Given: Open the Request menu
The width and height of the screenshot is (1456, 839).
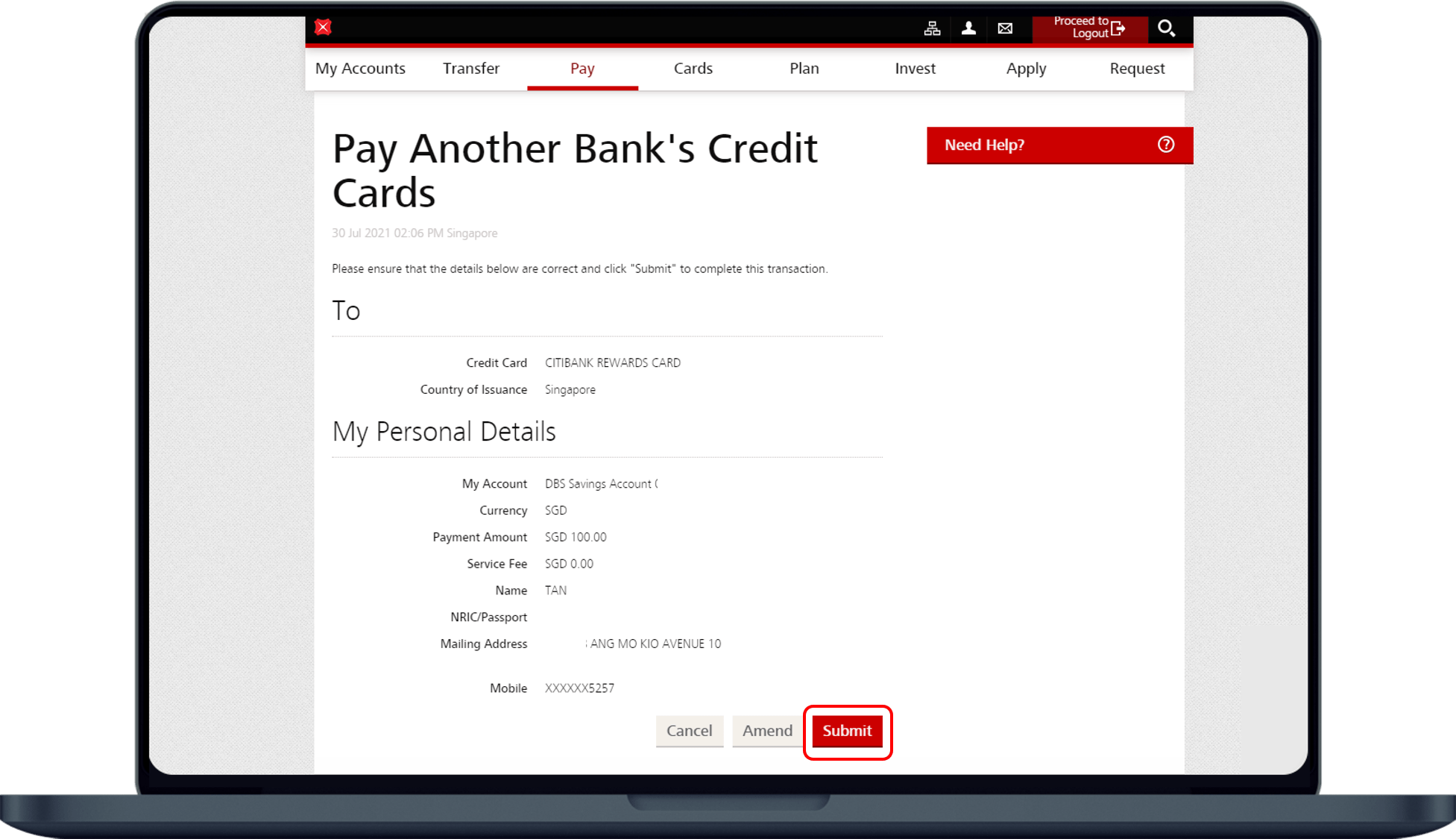Looking at the screenshot, I should click(x=1137, y=69).
